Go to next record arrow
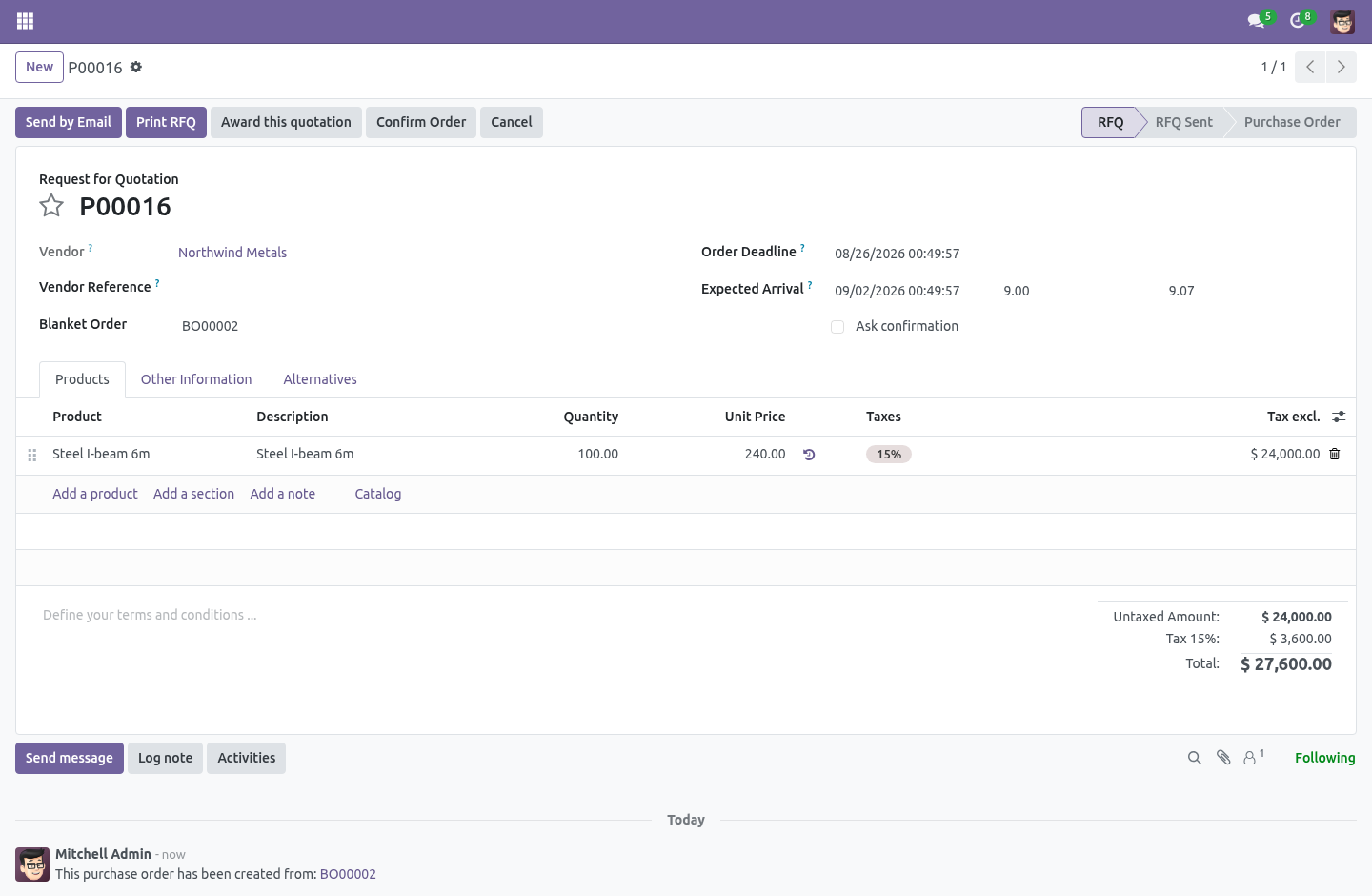This screenshot has width=1372, height=896. [x=1341, y=67]
